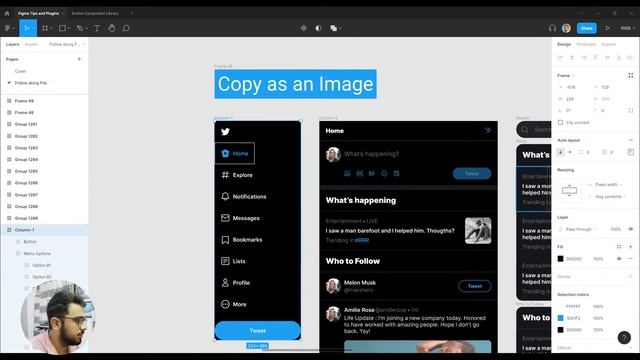Add a fill with plus icon

[x=631, y=247]
